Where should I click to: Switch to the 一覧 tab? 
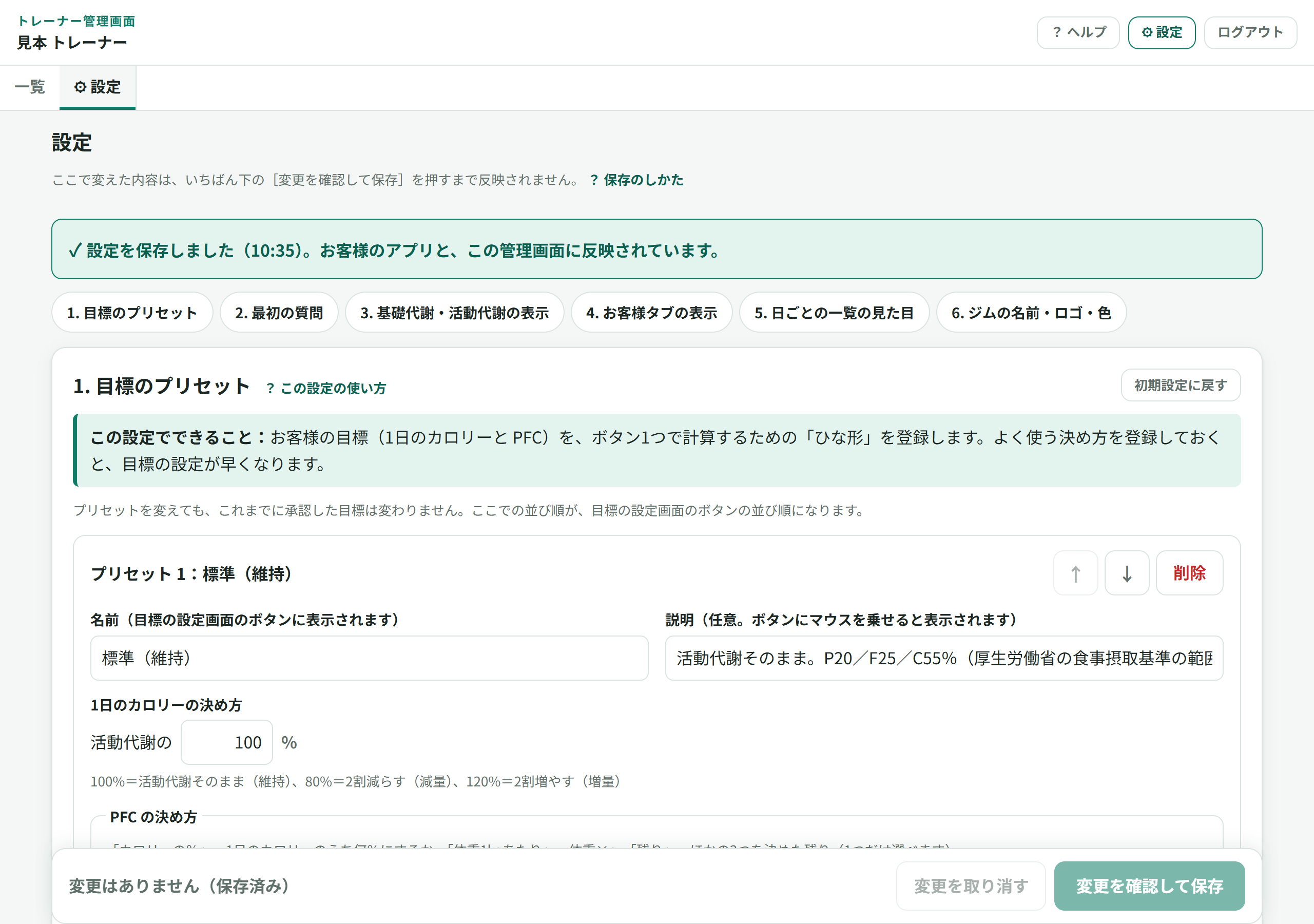[x=30, y=87]
